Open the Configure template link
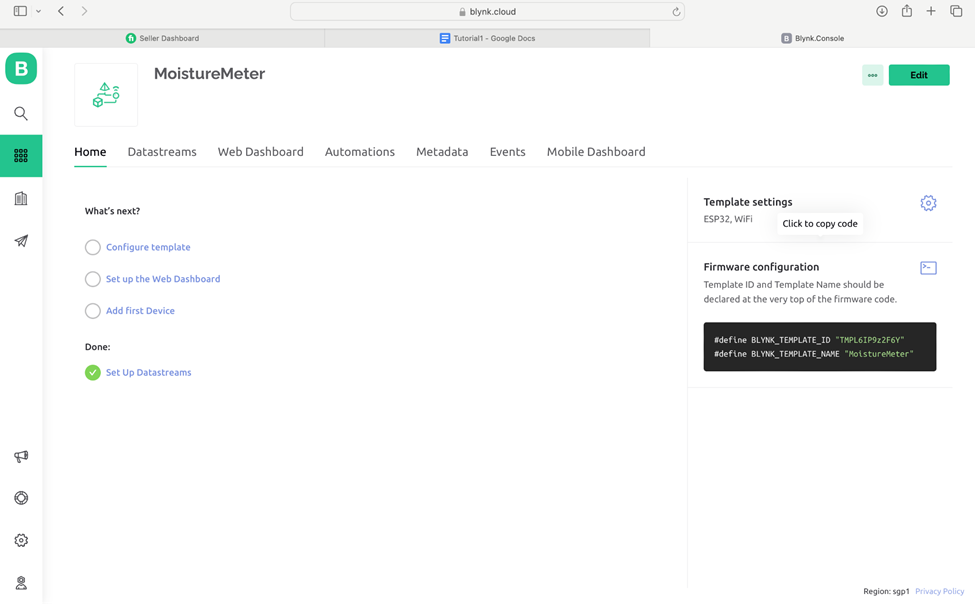Screen dimensions: 975x604 pyautogui.click(x=148, y=247)
